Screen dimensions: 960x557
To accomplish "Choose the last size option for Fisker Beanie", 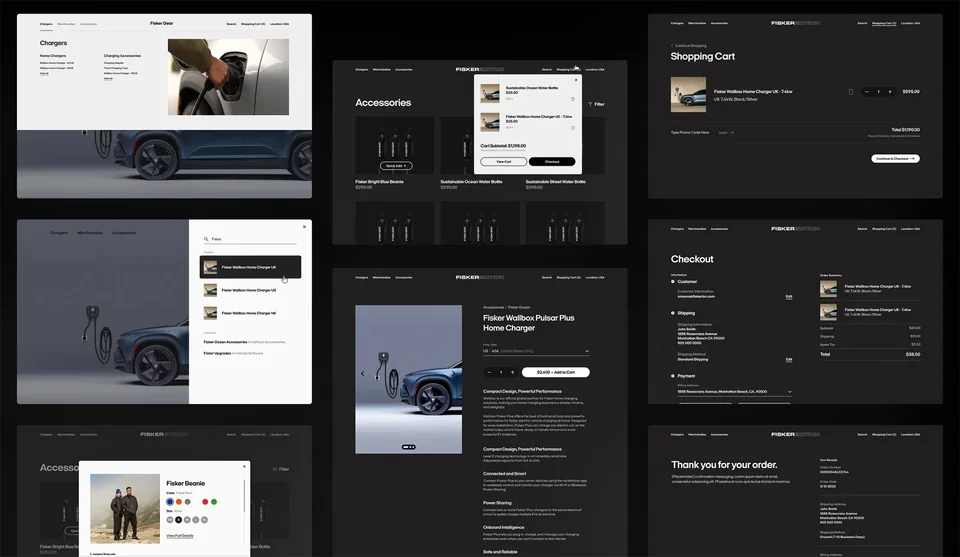I will tap(204, 520).
